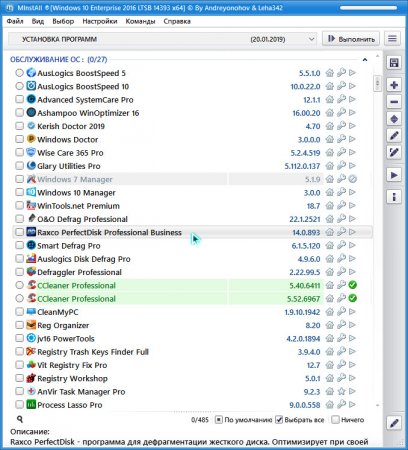Screen dimensions: 408x450
Task: Open the Настройки menu
Action: point(100,21)
